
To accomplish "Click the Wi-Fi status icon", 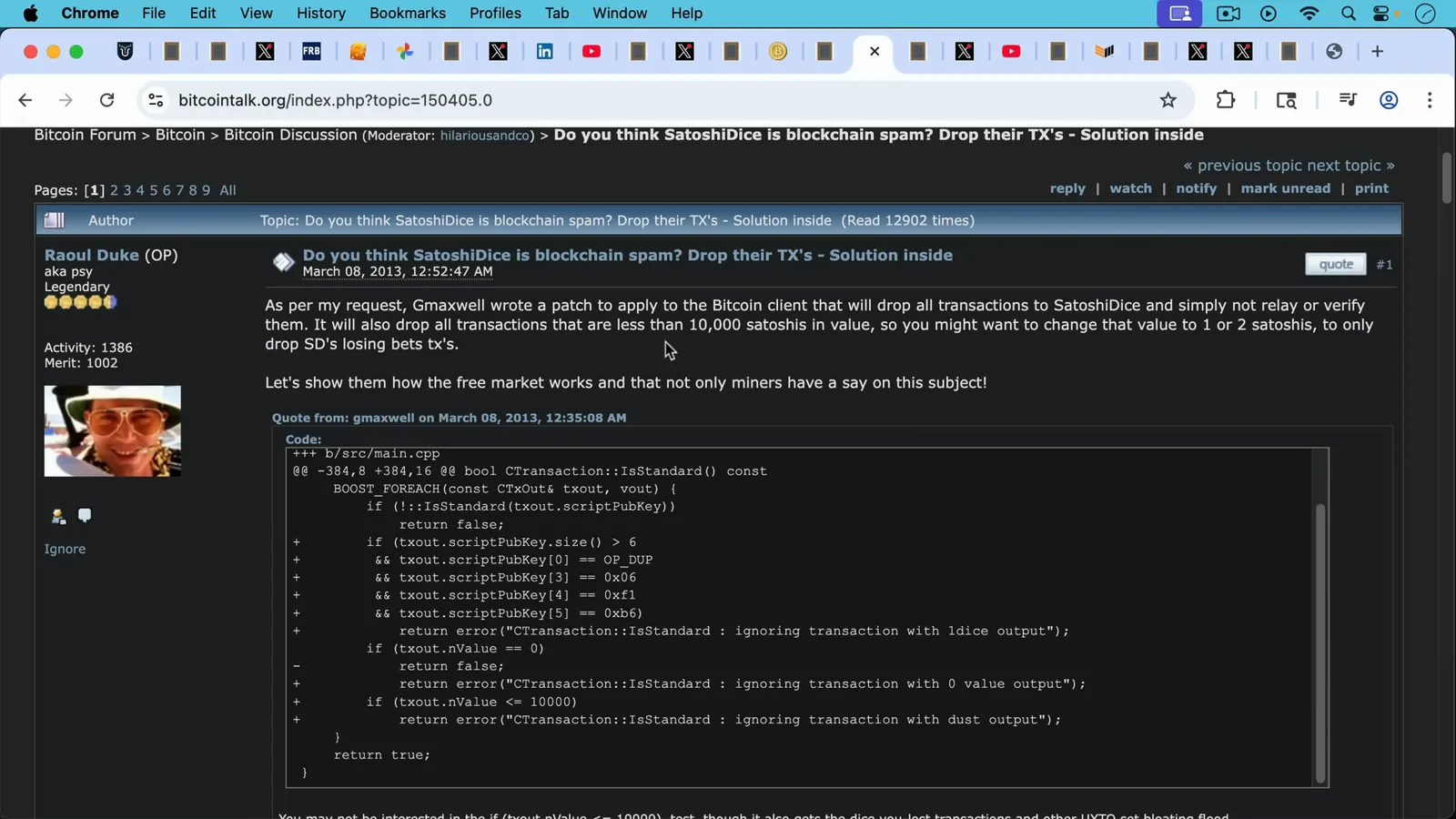I will (x=1309, y=13).
